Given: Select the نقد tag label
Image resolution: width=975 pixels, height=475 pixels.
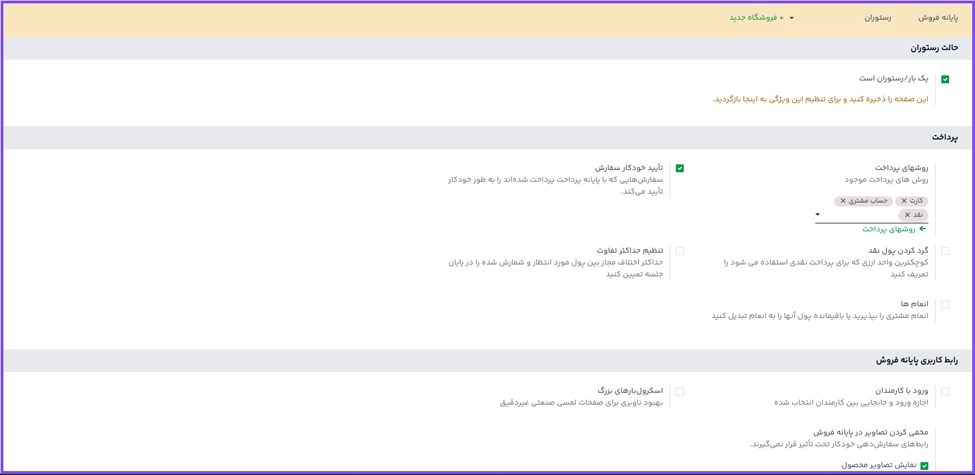Looking at the screenshot, I should click(918, 215).
